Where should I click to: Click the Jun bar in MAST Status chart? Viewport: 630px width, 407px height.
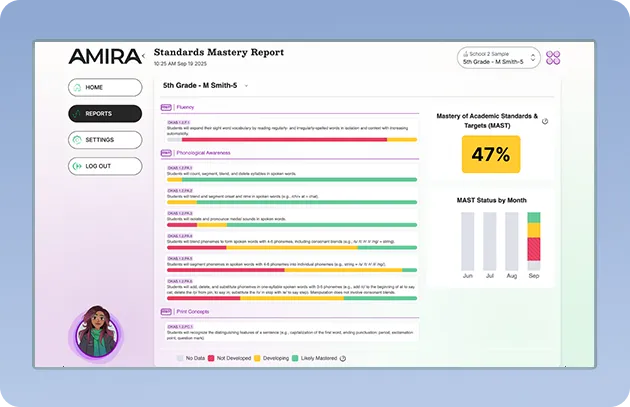tap(468, 241)
